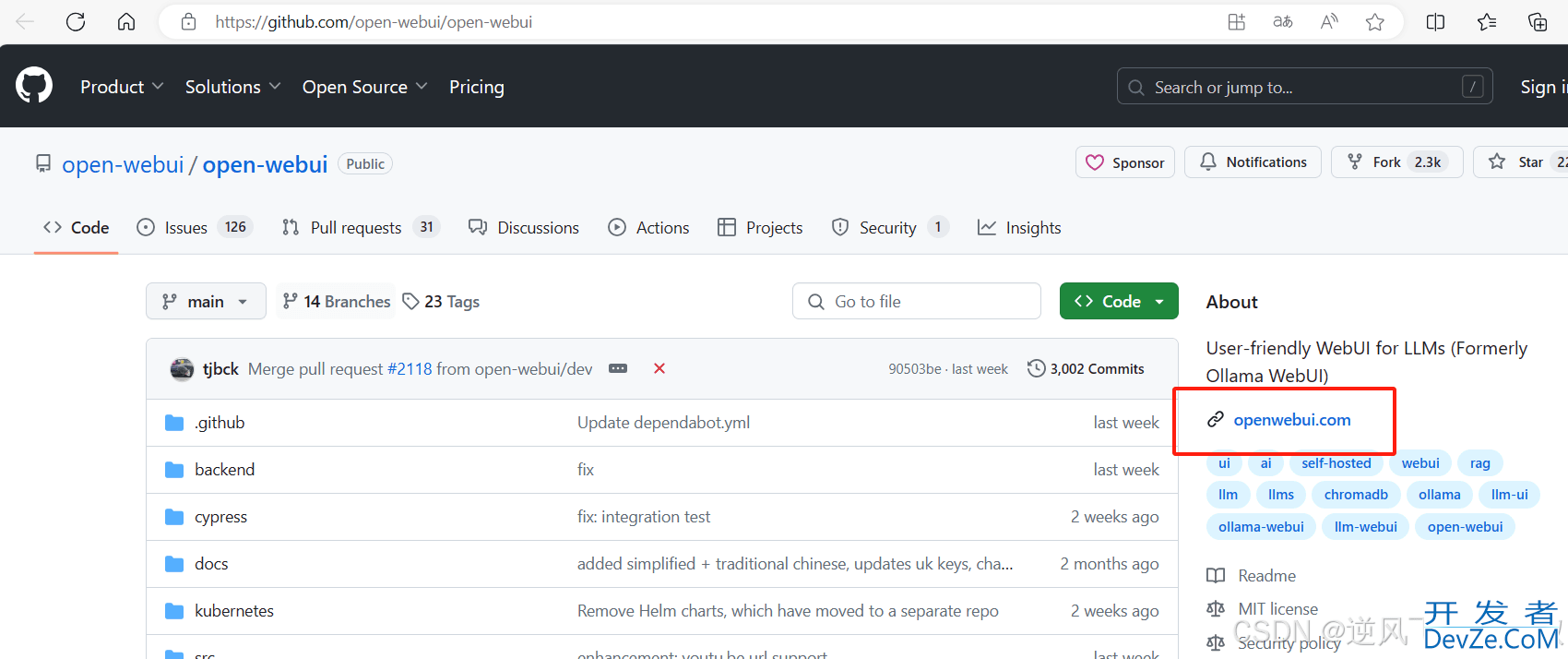View site information lock icon

(x=188, y=22)
